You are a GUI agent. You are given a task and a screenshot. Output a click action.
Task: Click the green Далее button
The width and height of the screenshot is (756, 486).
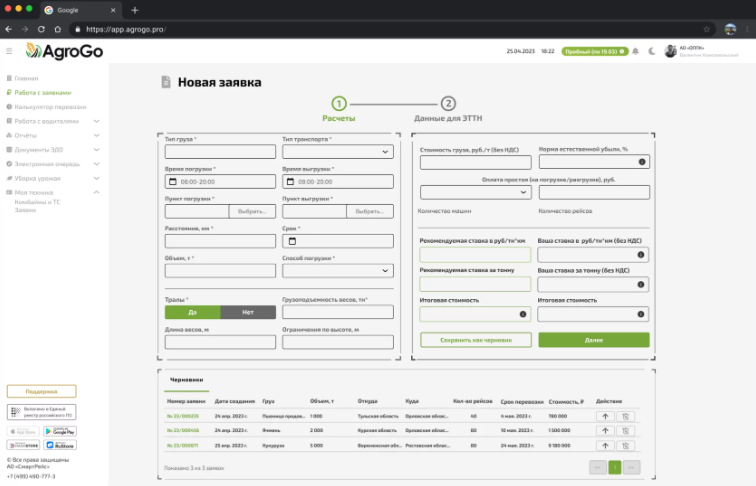pyautogui.click(x=594, y=340)
